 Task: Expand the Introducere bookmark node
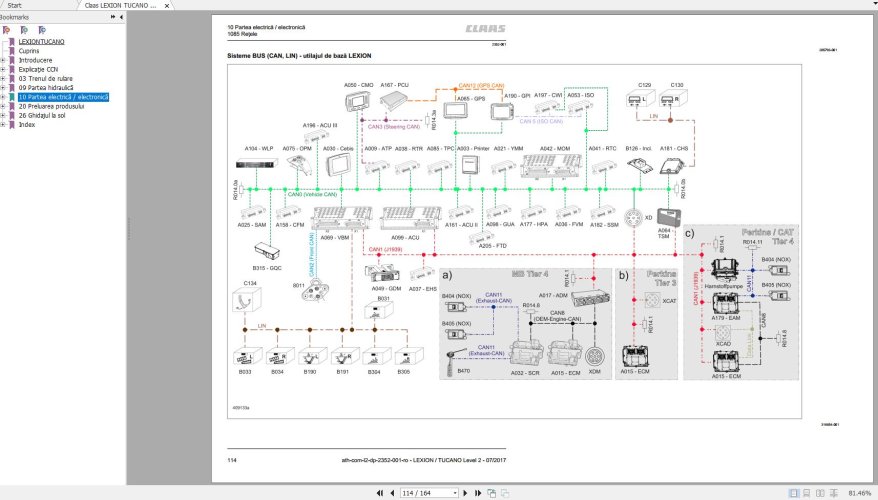[3, 60]
